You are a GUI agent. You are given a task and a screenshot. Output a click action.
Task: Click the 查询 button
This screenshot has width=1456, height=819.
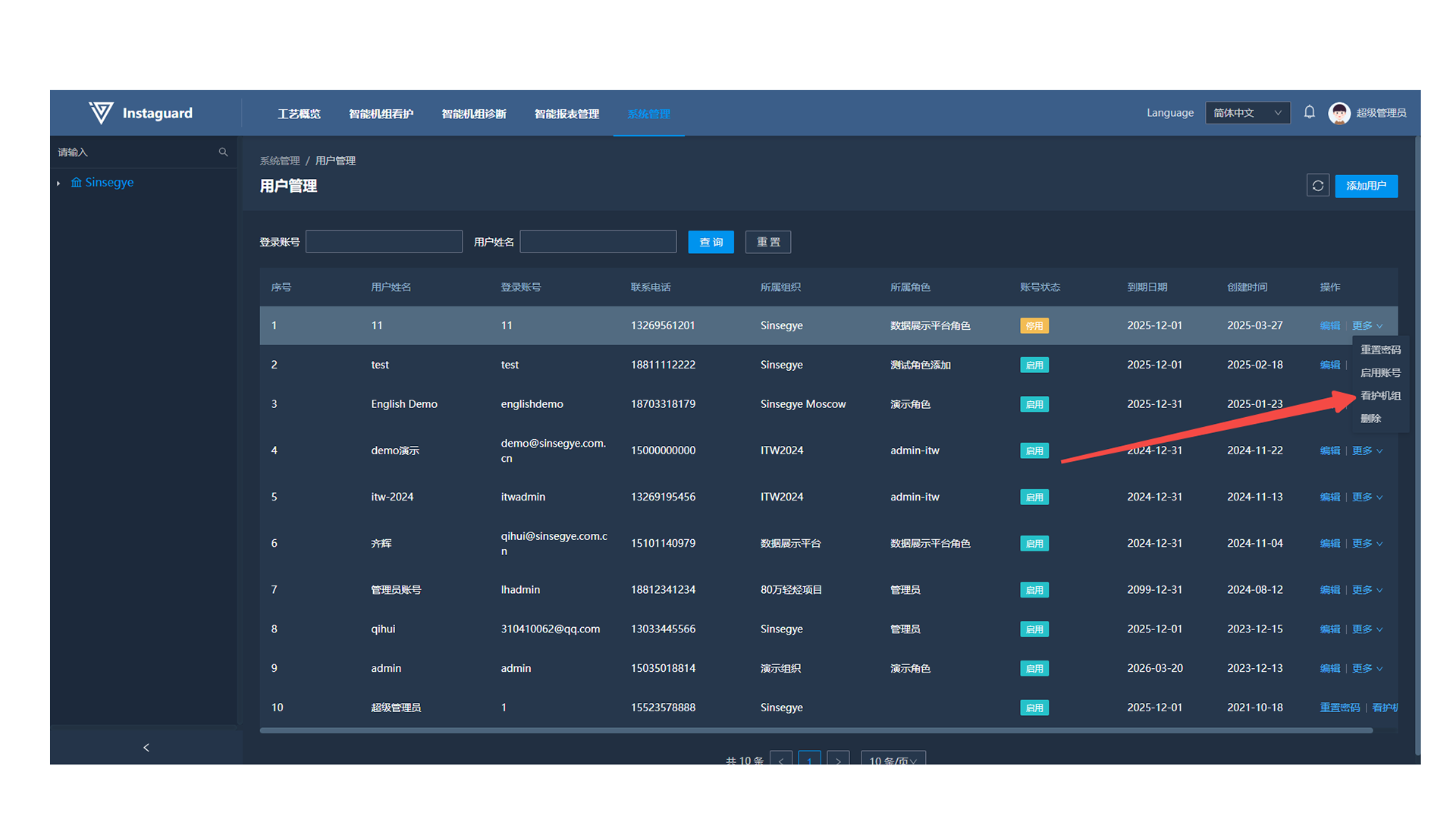pos(711,242)
